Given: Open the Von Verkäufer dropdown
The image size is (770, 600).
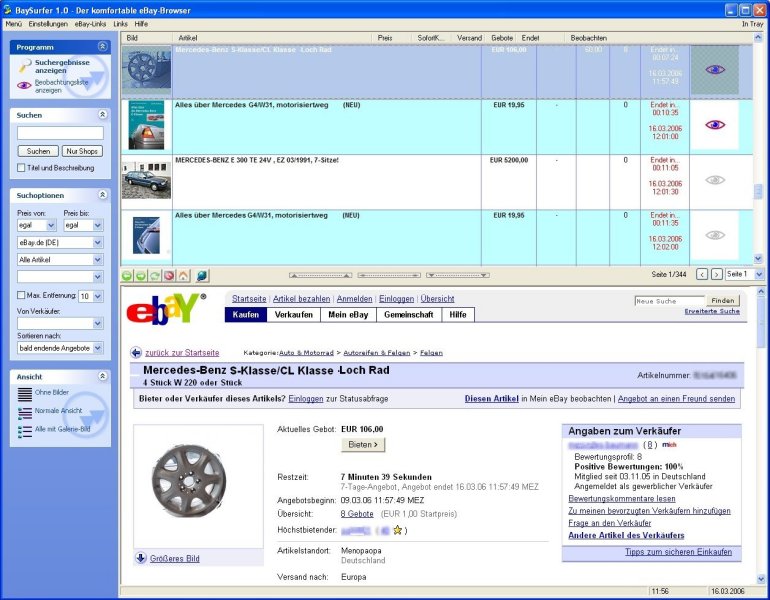Looking at the screenshot, I should pos(98,323).
